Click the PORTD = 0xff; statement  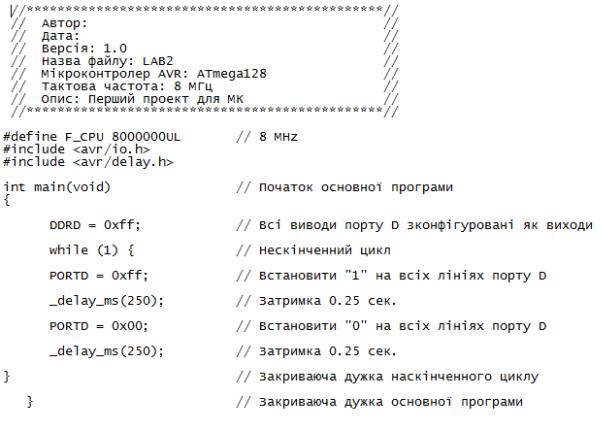pos(99,276)
